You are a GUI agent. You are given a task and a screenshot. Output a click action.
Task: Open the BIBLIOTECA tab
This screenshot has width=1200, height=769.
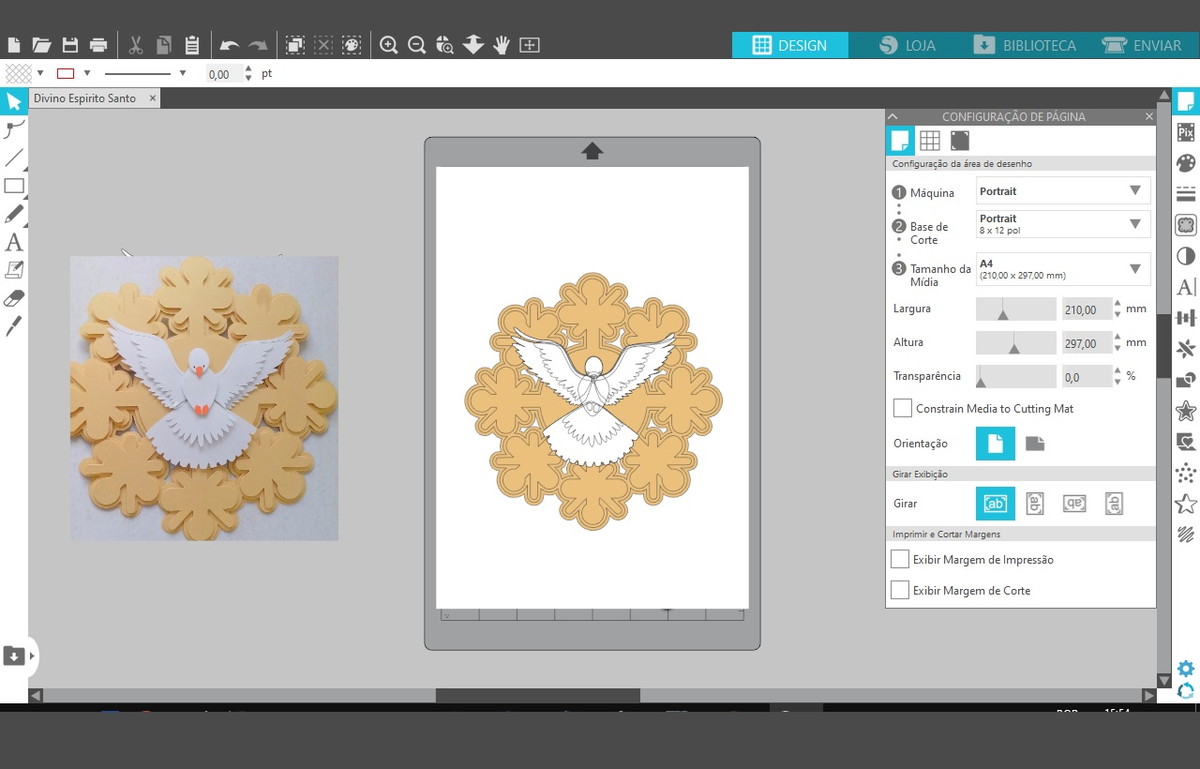point(1025,45)
